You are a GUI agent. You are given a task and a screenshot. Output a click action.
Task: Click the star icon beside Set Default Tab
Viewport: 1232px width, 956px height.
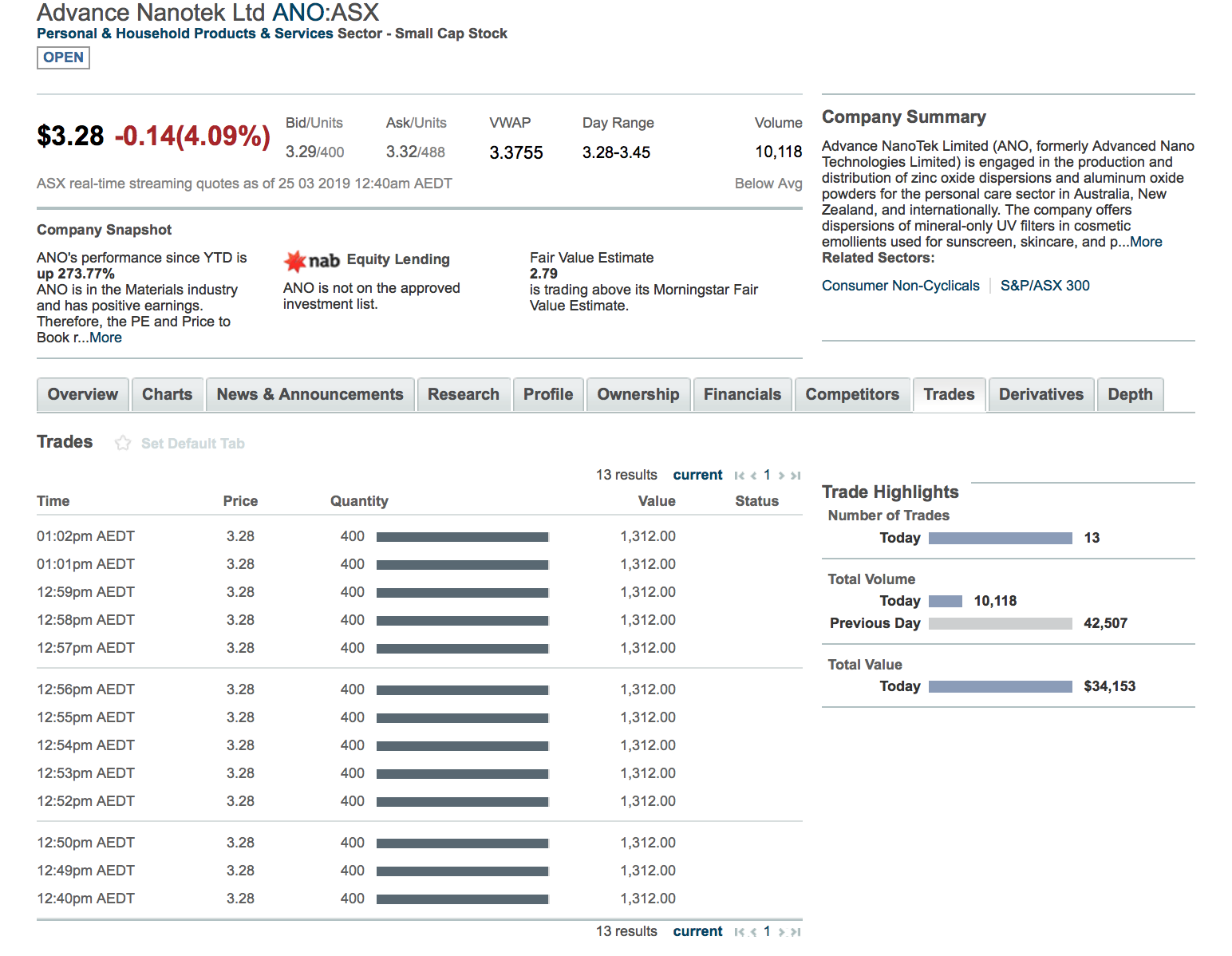click(x=122, y=443)
